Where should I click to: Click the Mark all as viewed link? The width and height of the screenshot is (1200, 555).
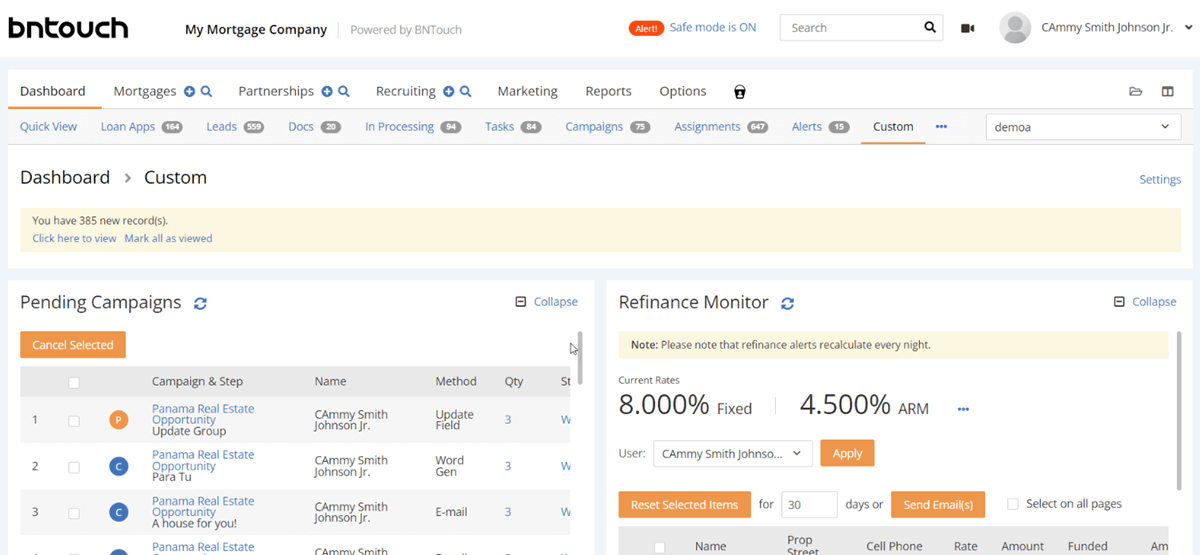[x=168, y=238]
